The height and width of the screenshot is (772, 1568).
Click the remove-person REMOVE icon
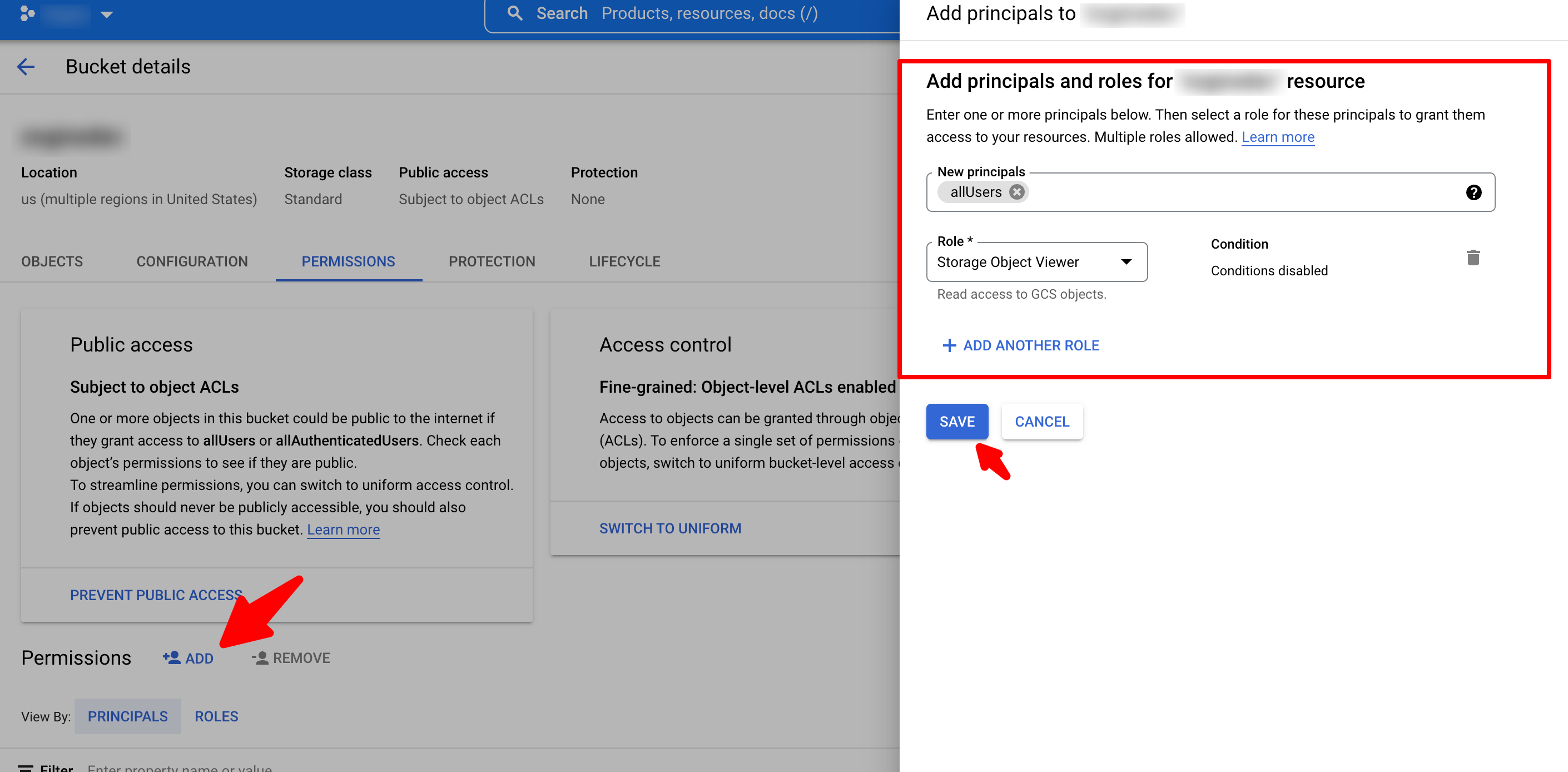click(261, 657)
